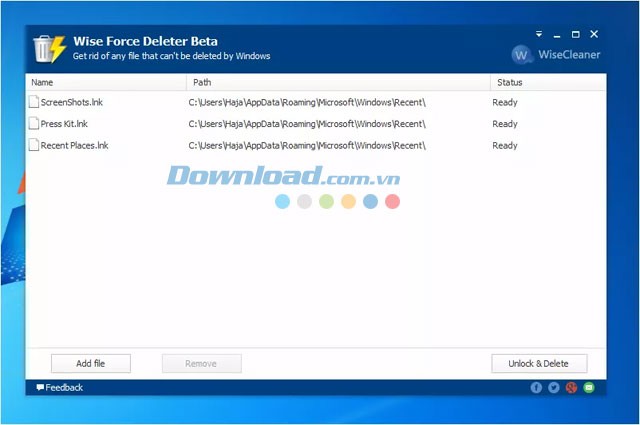Click the disabled Remove button
This screenshot has width=640, height=425.
point(201,363)
